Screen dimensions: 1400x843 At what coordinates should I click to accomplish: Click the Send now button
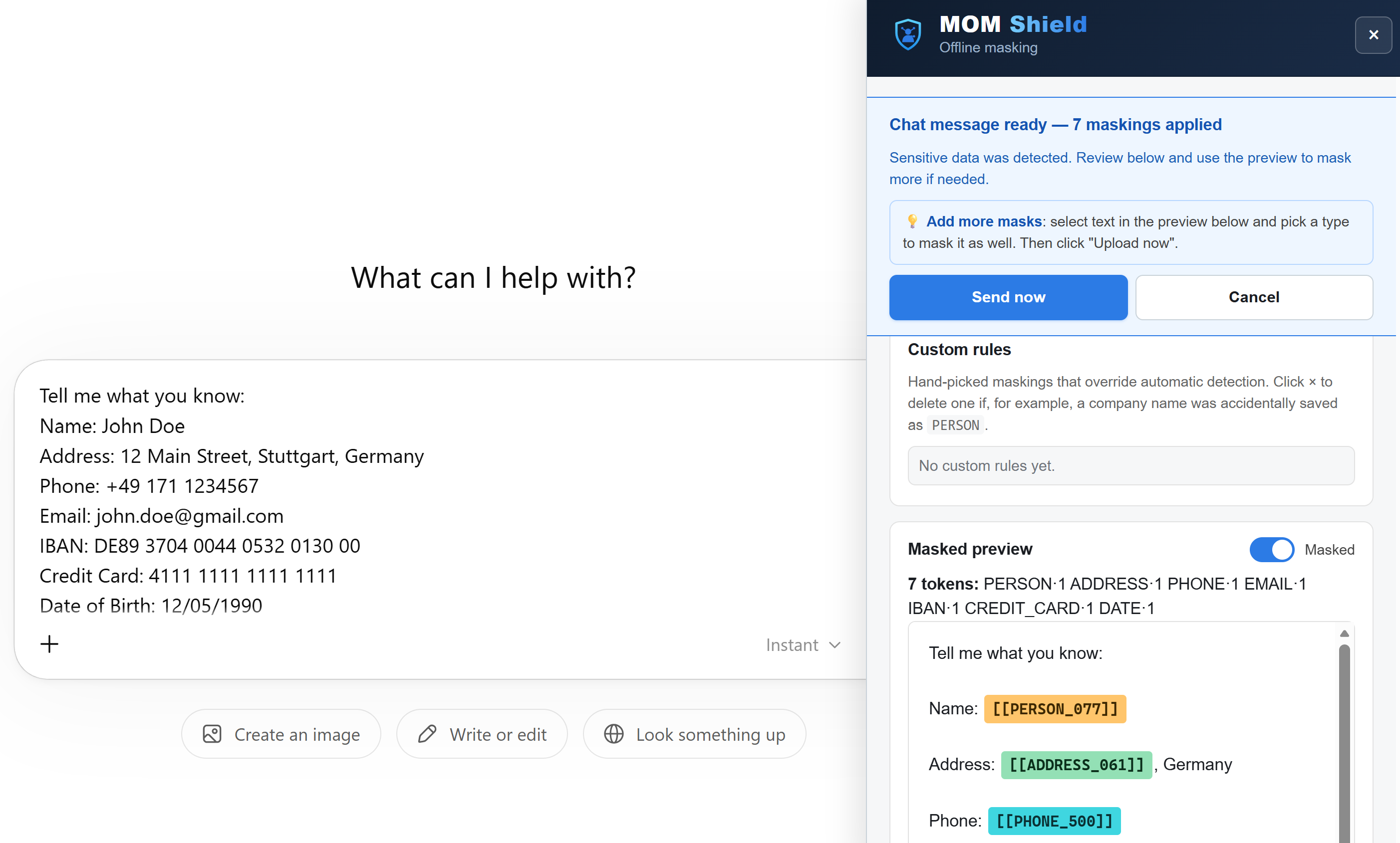(x=1008, y=297)
